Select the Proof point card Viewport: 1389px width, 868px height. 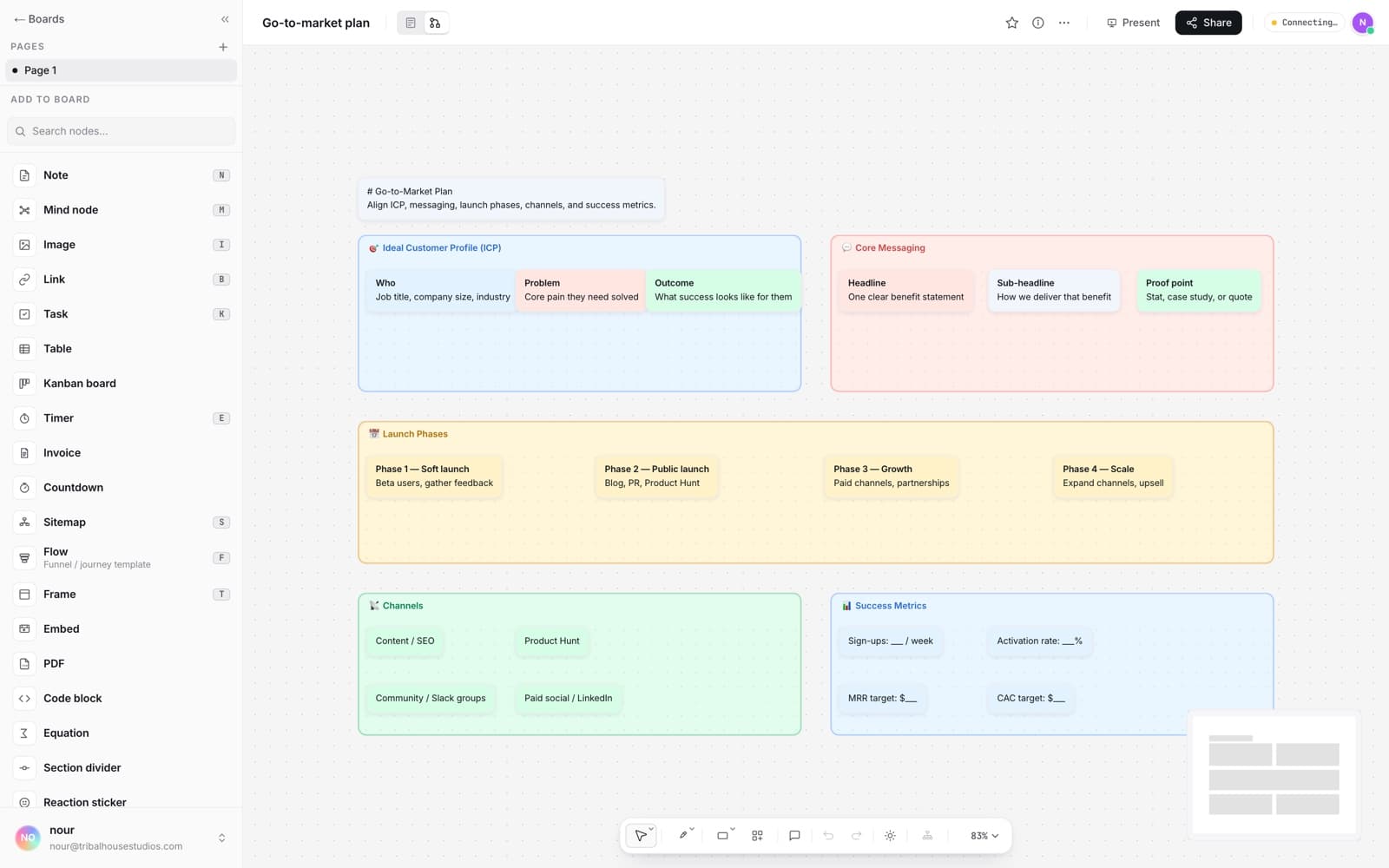coord(1199,290)
